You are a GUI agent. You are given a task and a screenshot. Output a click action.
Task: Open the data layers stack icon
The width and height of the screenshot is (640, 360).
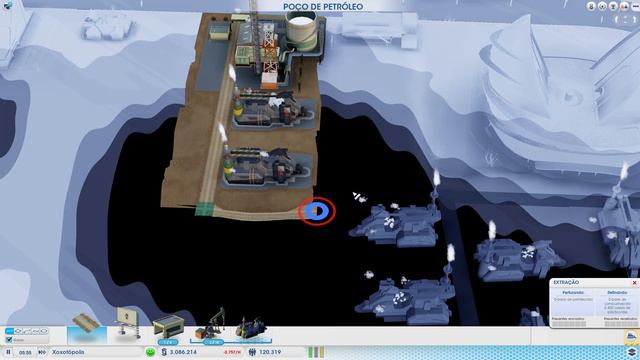[x=632, y=352]
